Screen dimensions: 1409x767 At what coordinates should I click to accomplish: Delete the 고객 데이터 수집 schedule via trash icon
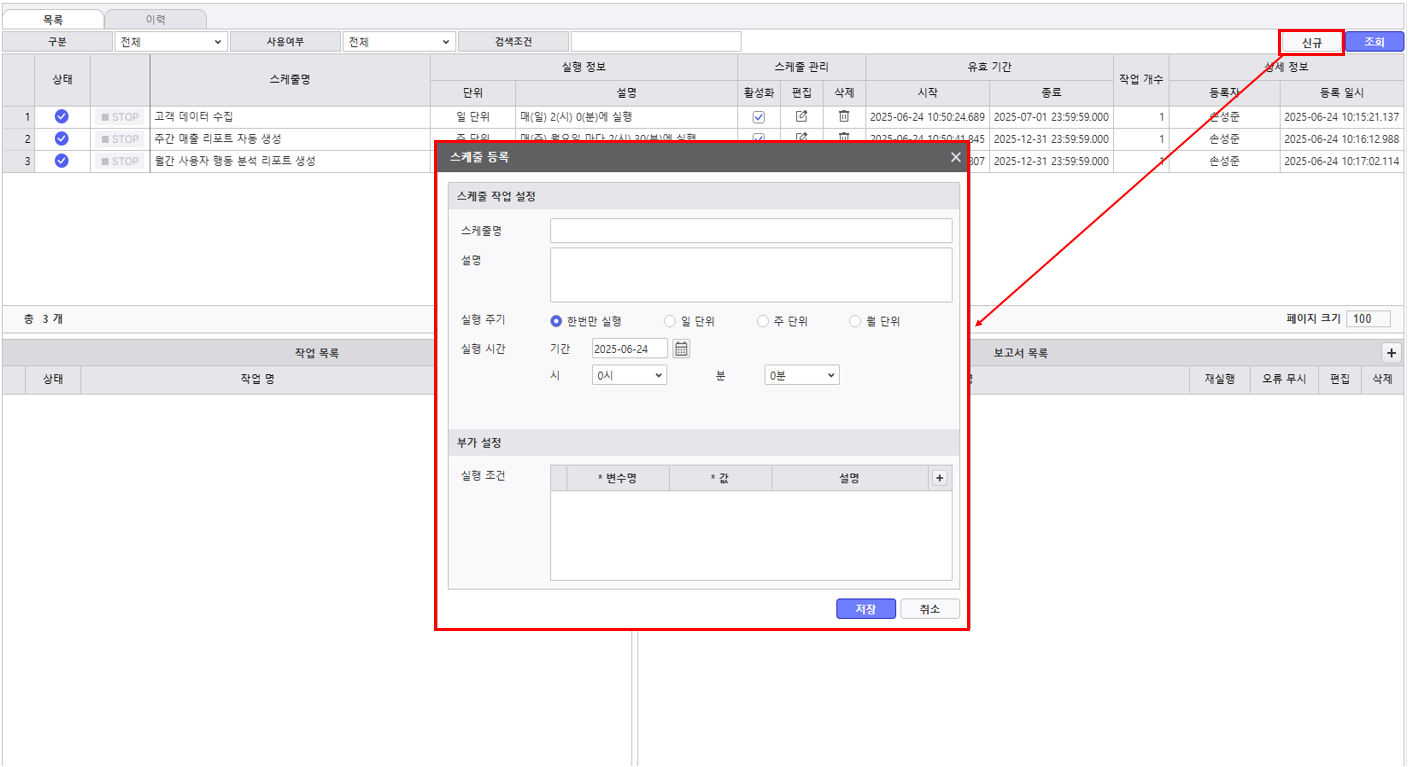(844, 117)
